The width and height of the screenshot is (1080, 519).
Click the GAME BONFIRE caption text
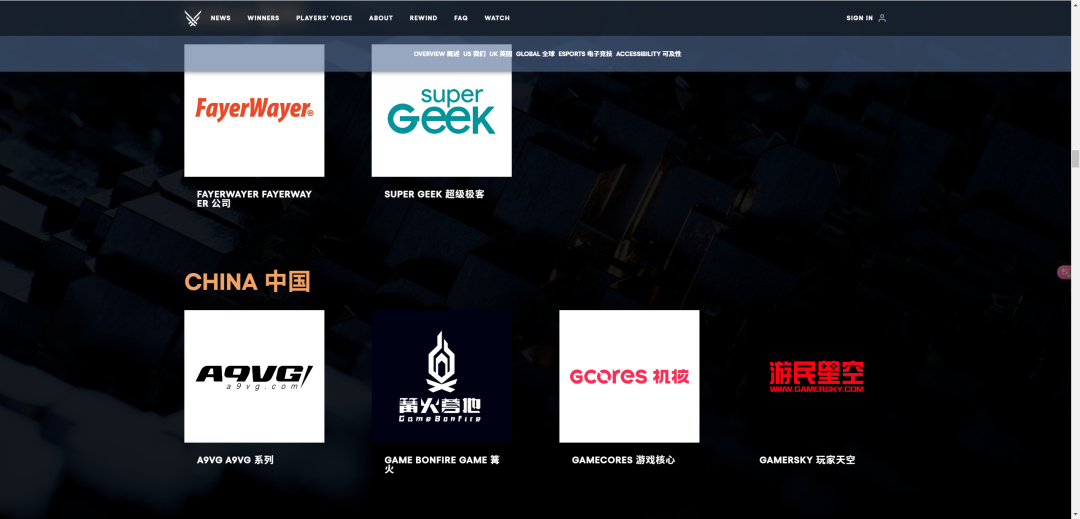(x=442, y=465)
